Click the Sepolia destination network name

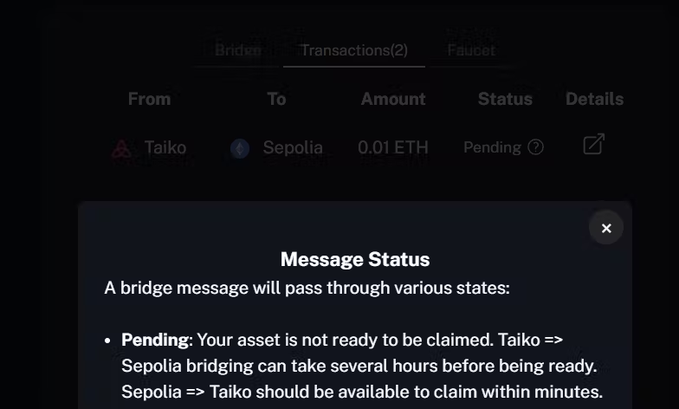pyautogui.click(x=292, y=147)
